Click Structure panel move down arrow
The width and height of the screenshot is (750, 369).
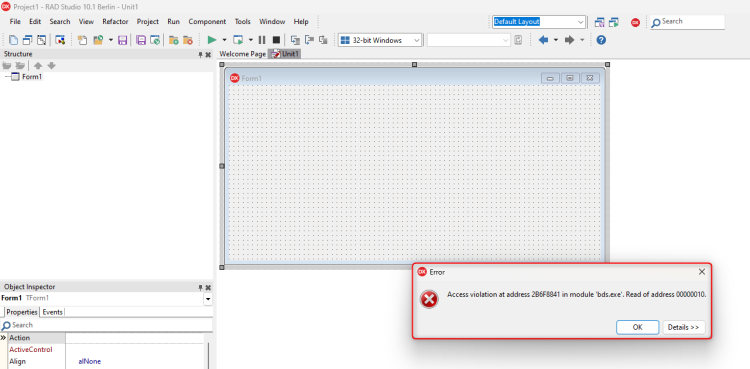tap(51, 66)
